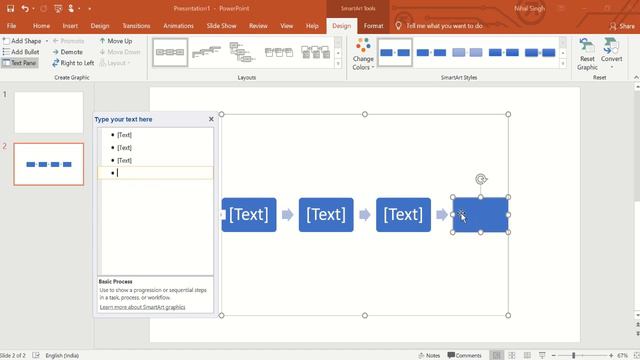
Task: Open the Add Shape dropdown arrow
Action: click(x=47, y=41)
